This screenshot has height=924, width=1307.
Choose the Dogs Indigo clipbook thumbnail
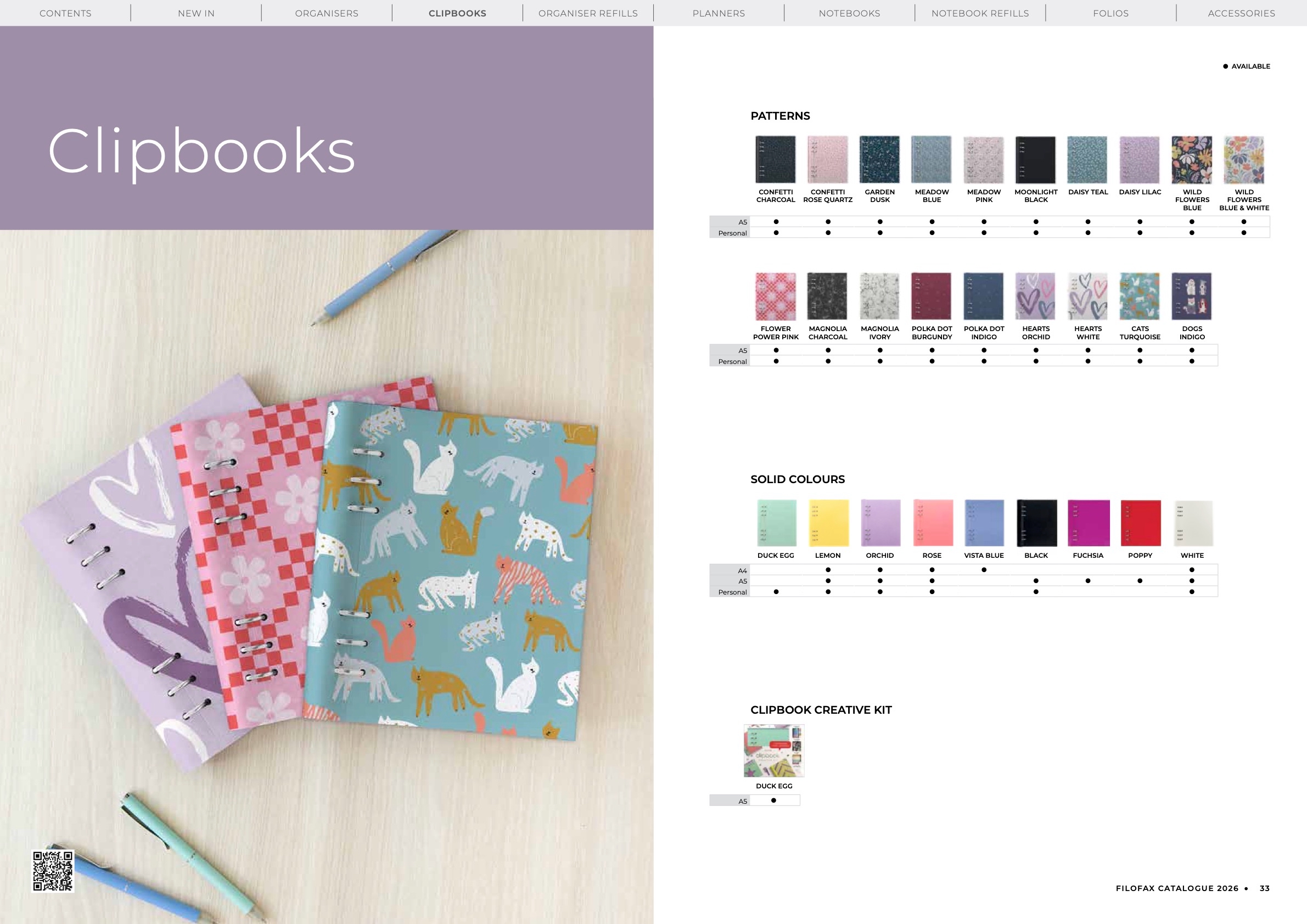[x=1191, y=296]
